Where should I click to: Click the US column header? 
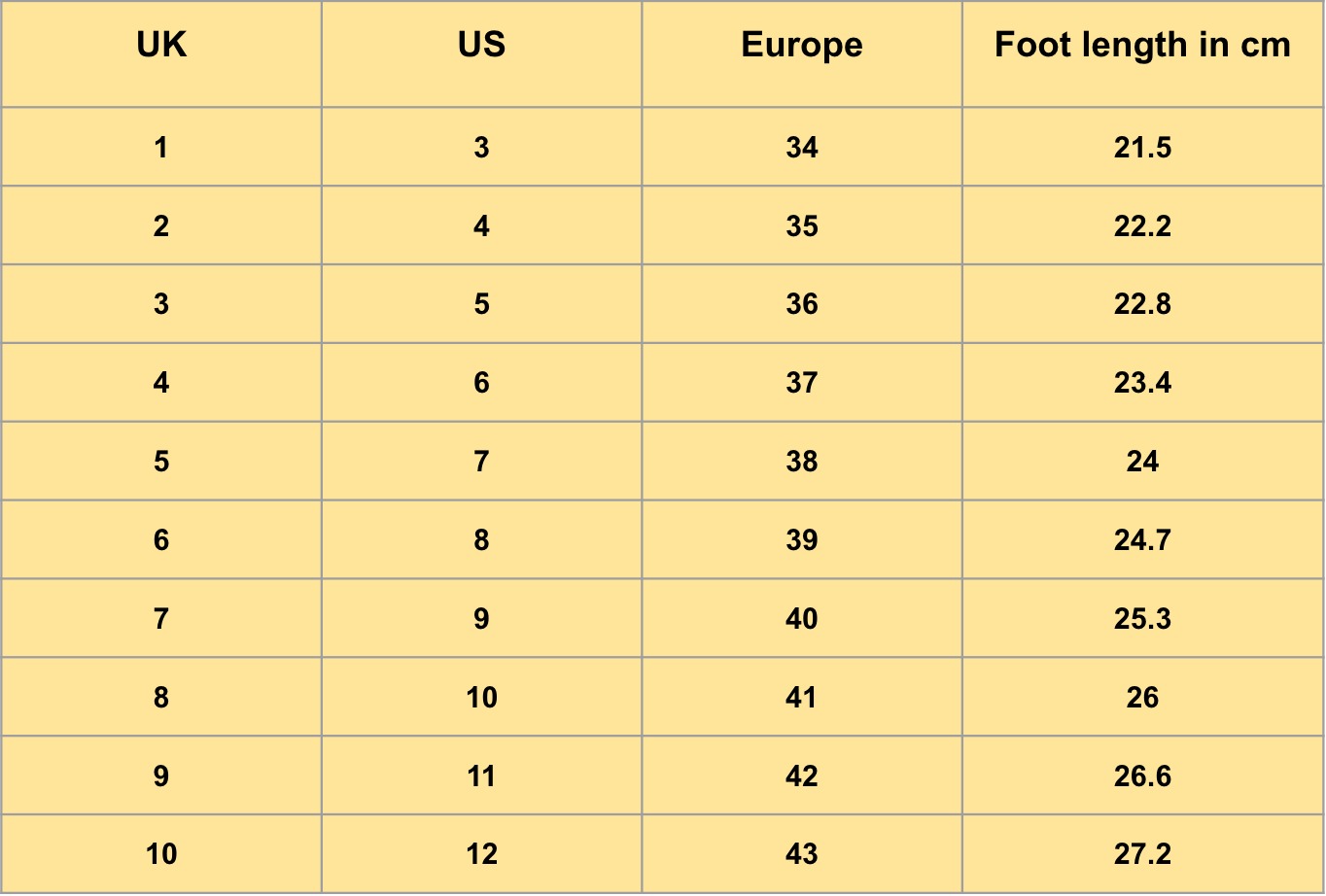pyautogui.click(x=481, y=46)
